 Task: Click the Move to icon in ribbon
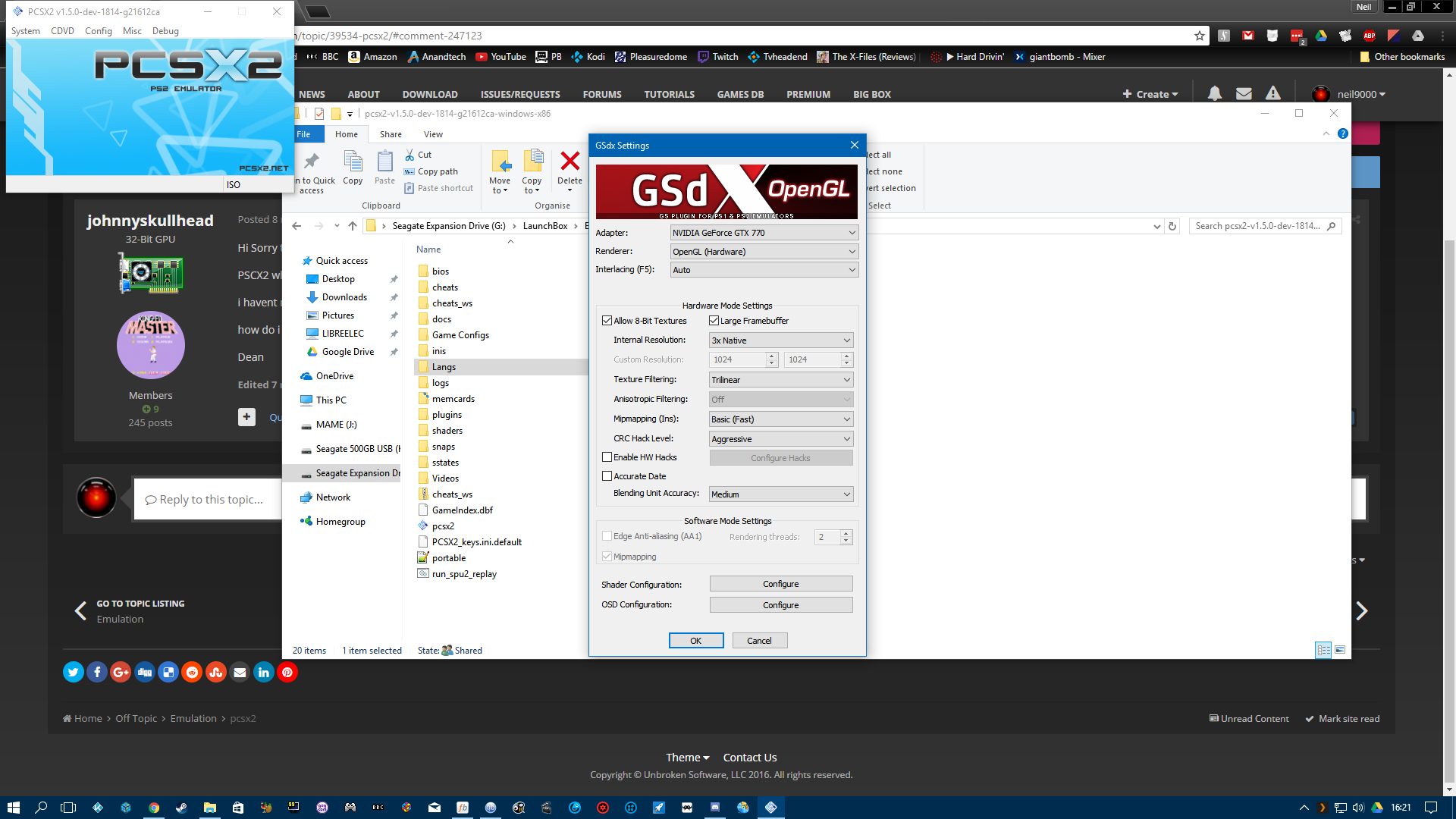pos(500,161)
